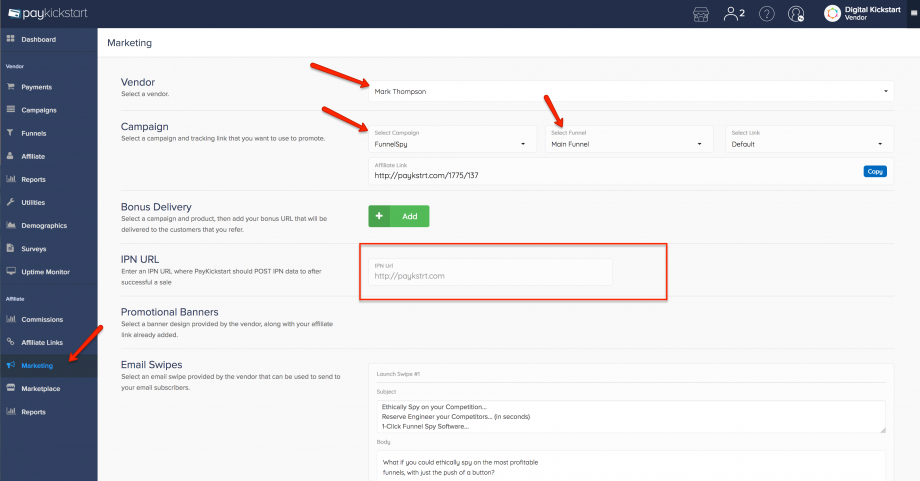
Task: Click the Marketing page title
Action: (x=130, y=43)
